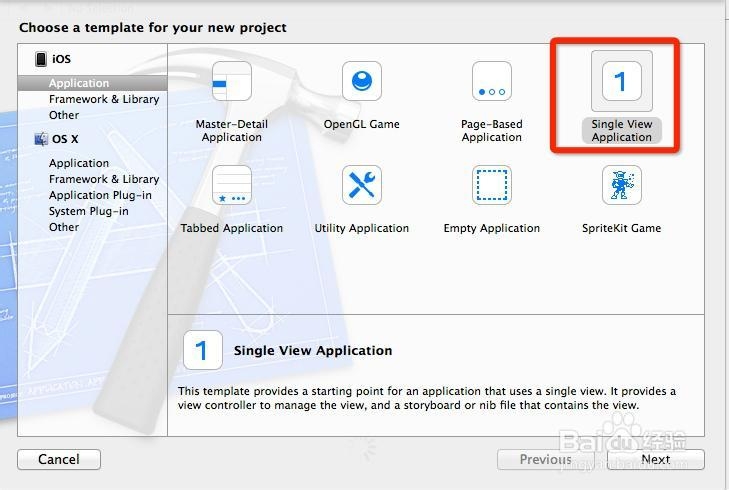The height and width of the screenshot is (490, 729).
Task: Click the Cancel button
Action: pos(59,459)
